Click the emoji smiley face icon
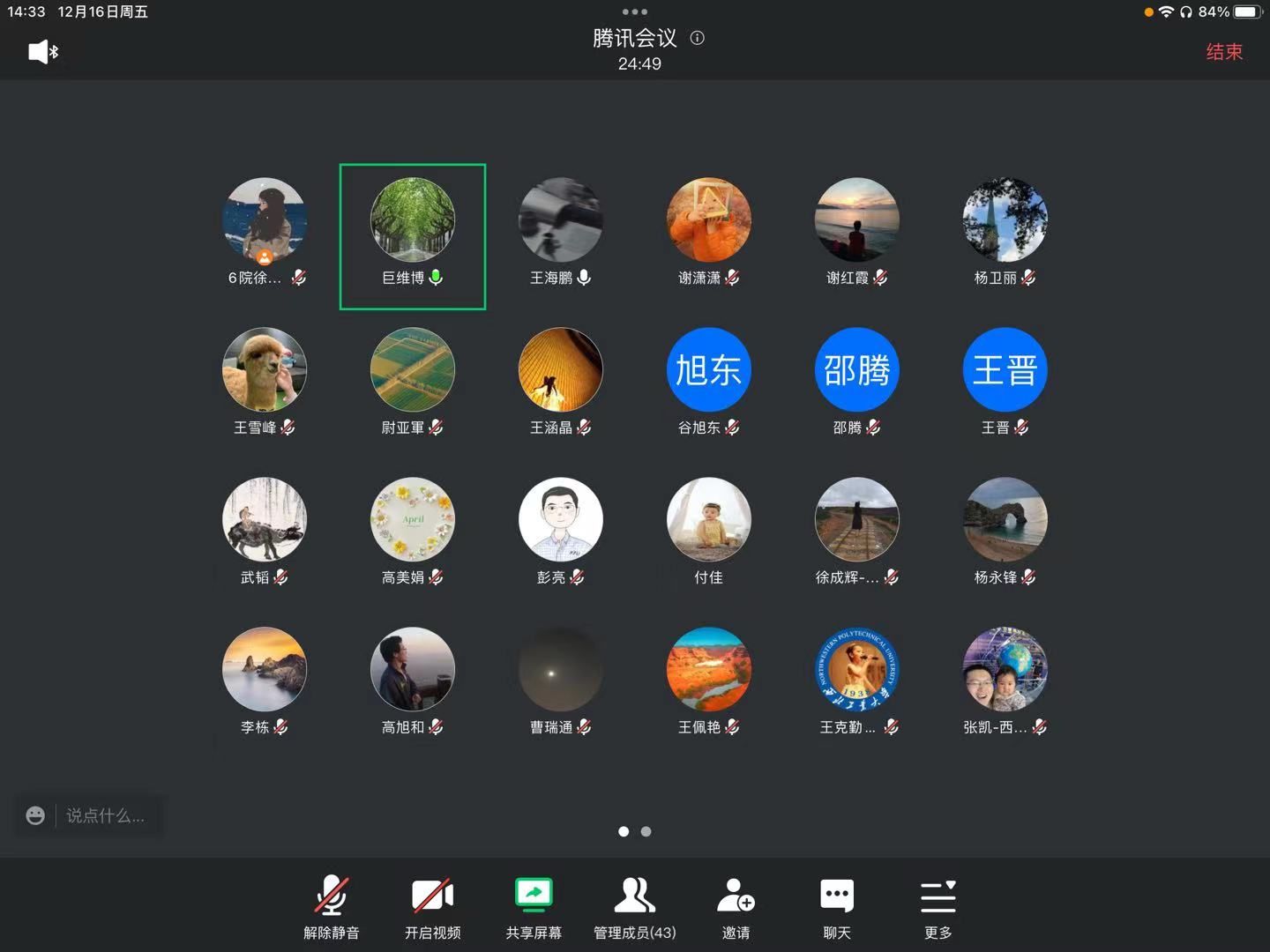The width and height of the screenshot is (1270, 952). point(35,815)
